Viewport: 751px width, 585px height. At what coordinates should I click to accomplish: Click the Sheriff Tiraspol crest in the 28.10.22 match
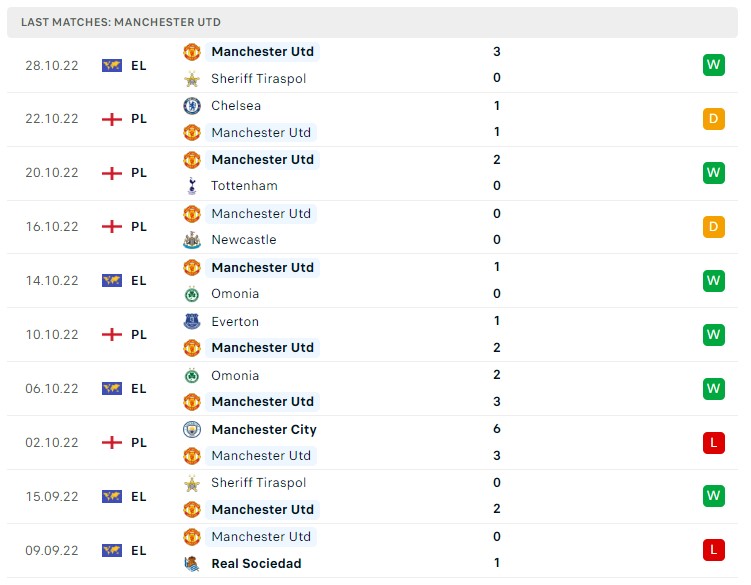click(x=192, y=79)
